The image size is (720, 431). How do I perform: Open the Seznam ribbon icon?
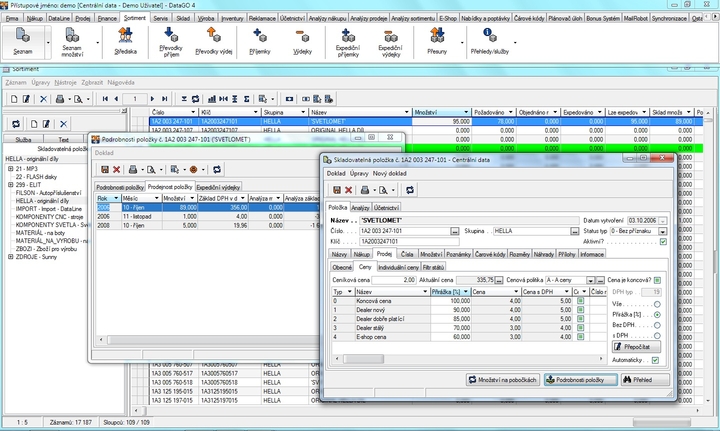point(23,41)
